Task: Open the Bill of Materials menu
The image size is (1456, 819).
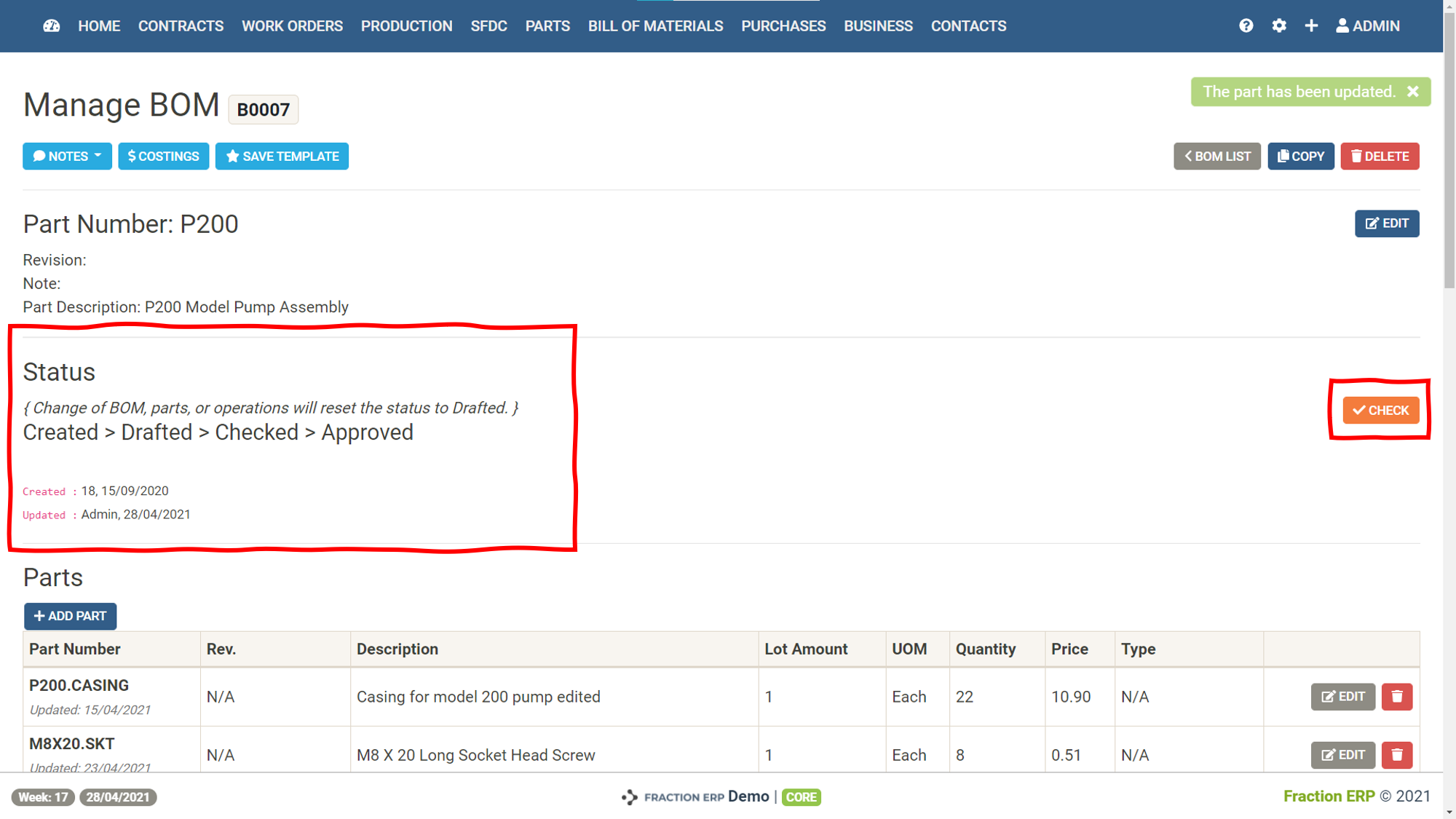Action: coord(655,26)
